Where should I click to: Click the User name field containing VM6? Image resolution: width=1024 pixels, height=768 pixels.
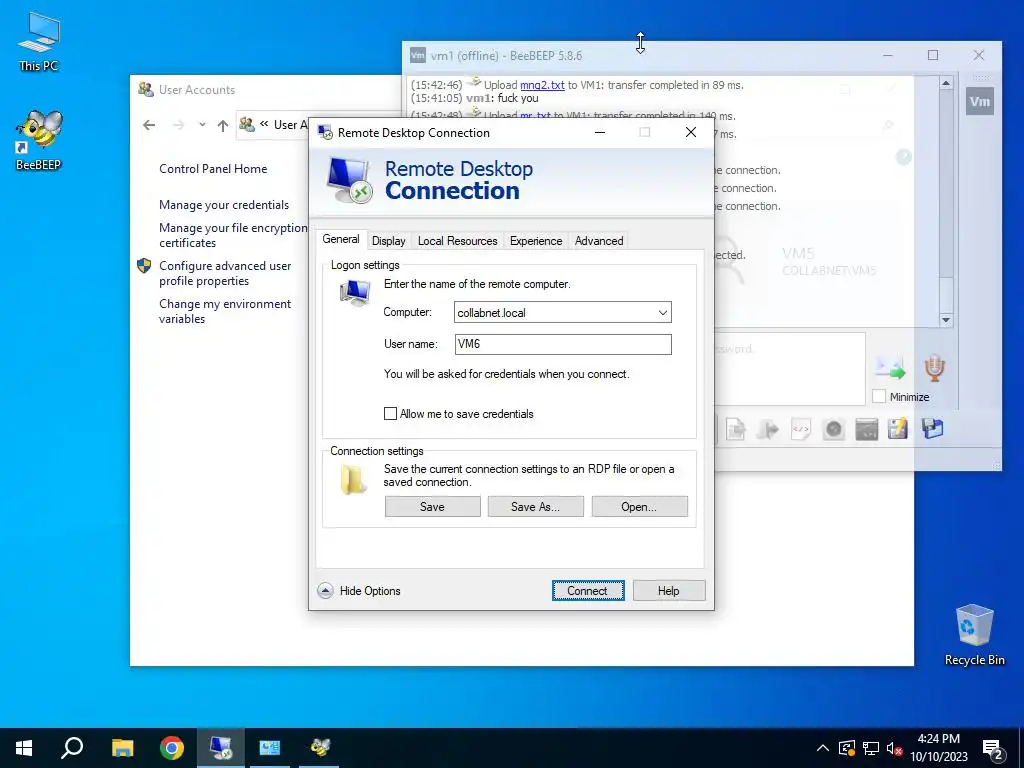click(x=563, y=344)
